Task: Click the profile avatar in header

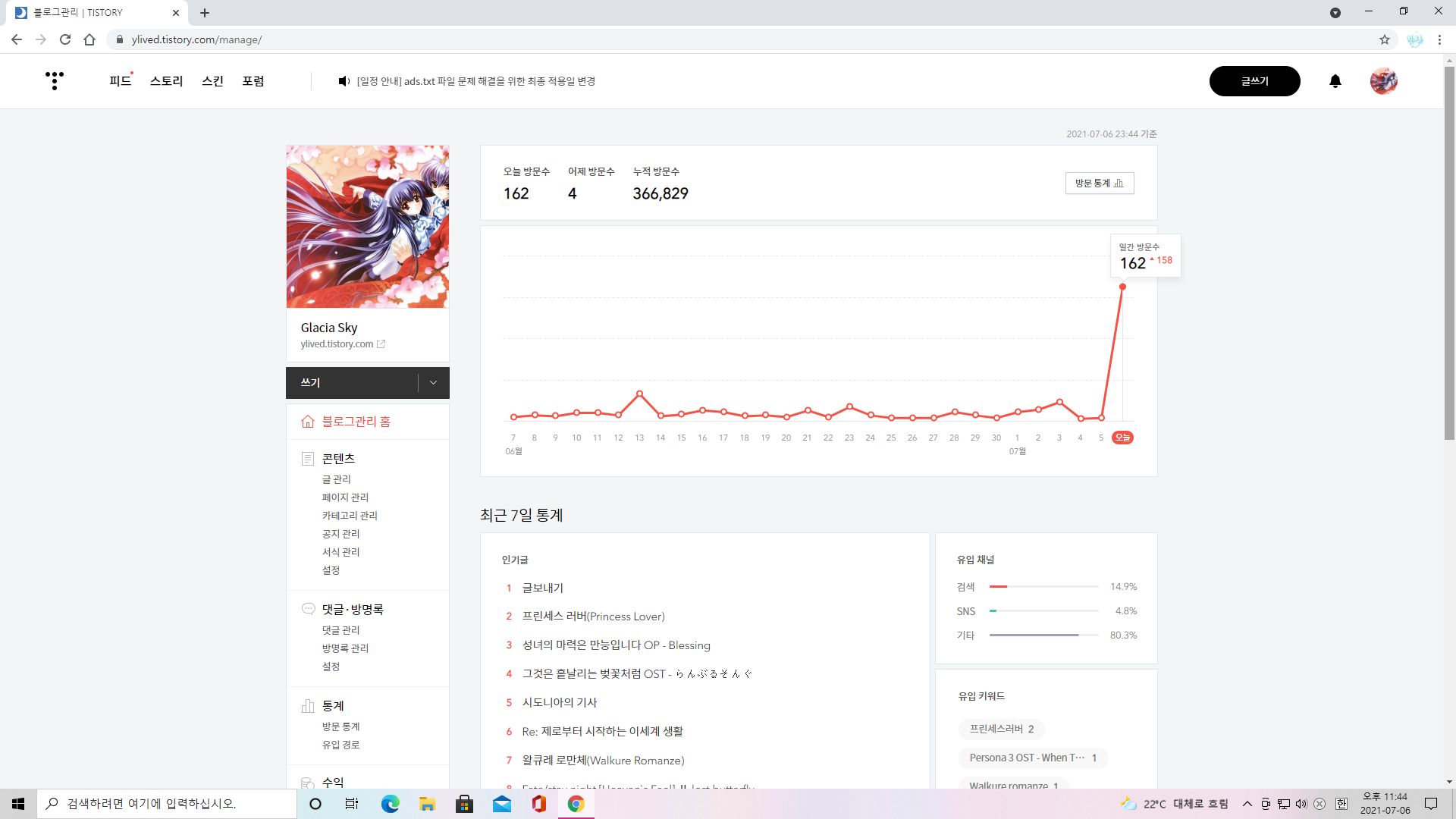Action: point(1383,81)
